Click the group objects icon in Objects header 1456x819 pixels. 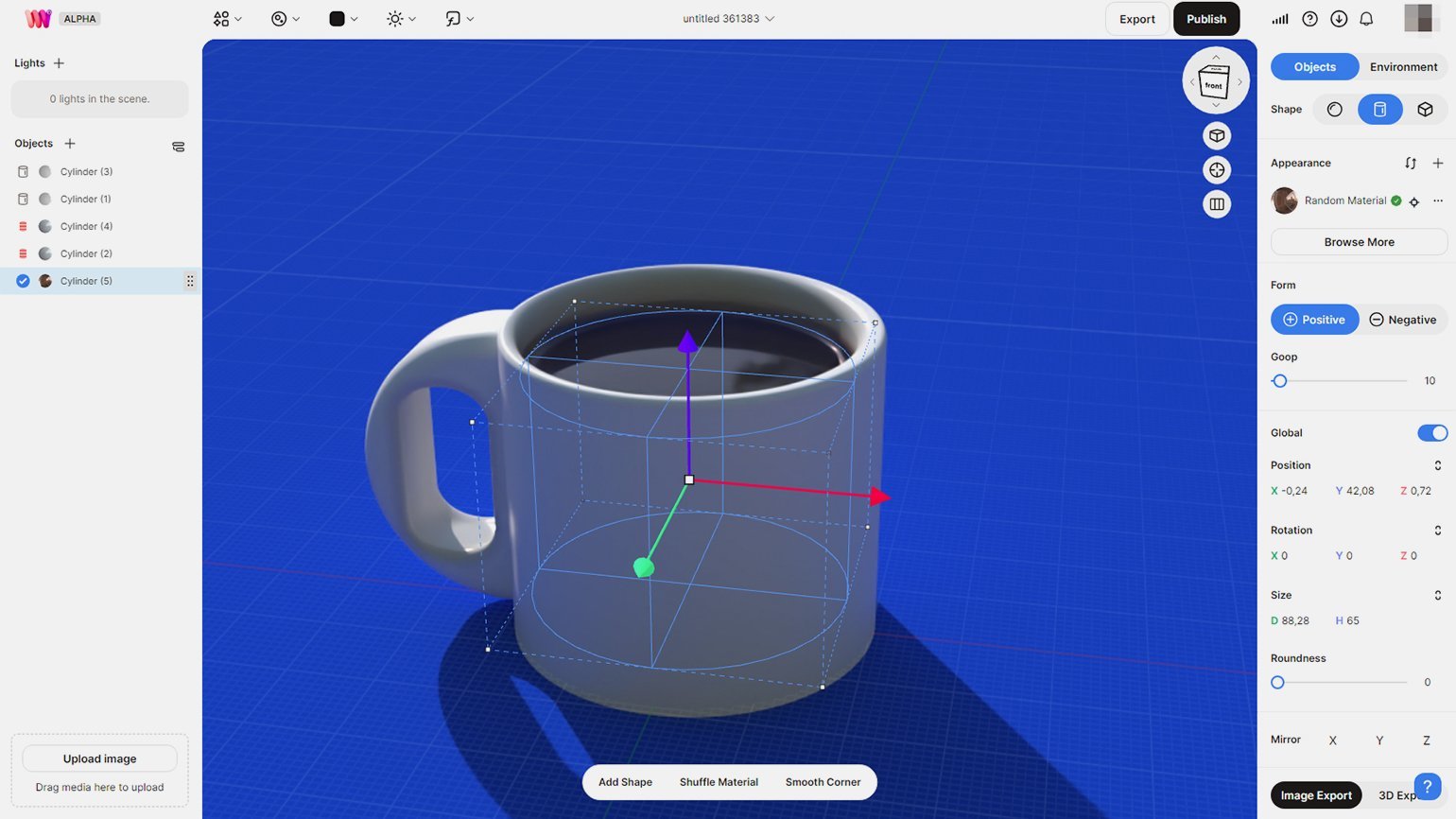(x=178, y=147)
